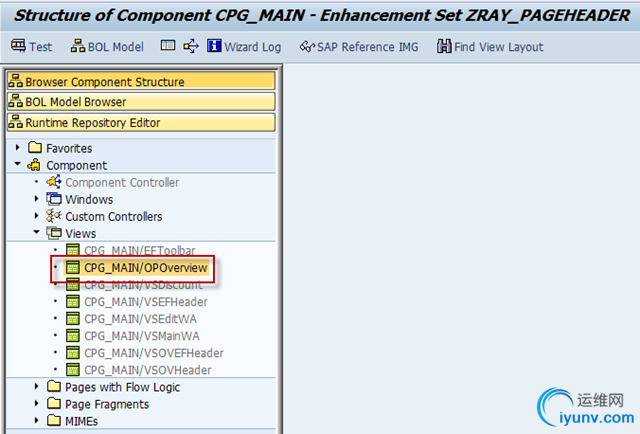Viewport: 640px width, 434px height.
Task: Select Page Fragments label
Action: coord(107,405)
